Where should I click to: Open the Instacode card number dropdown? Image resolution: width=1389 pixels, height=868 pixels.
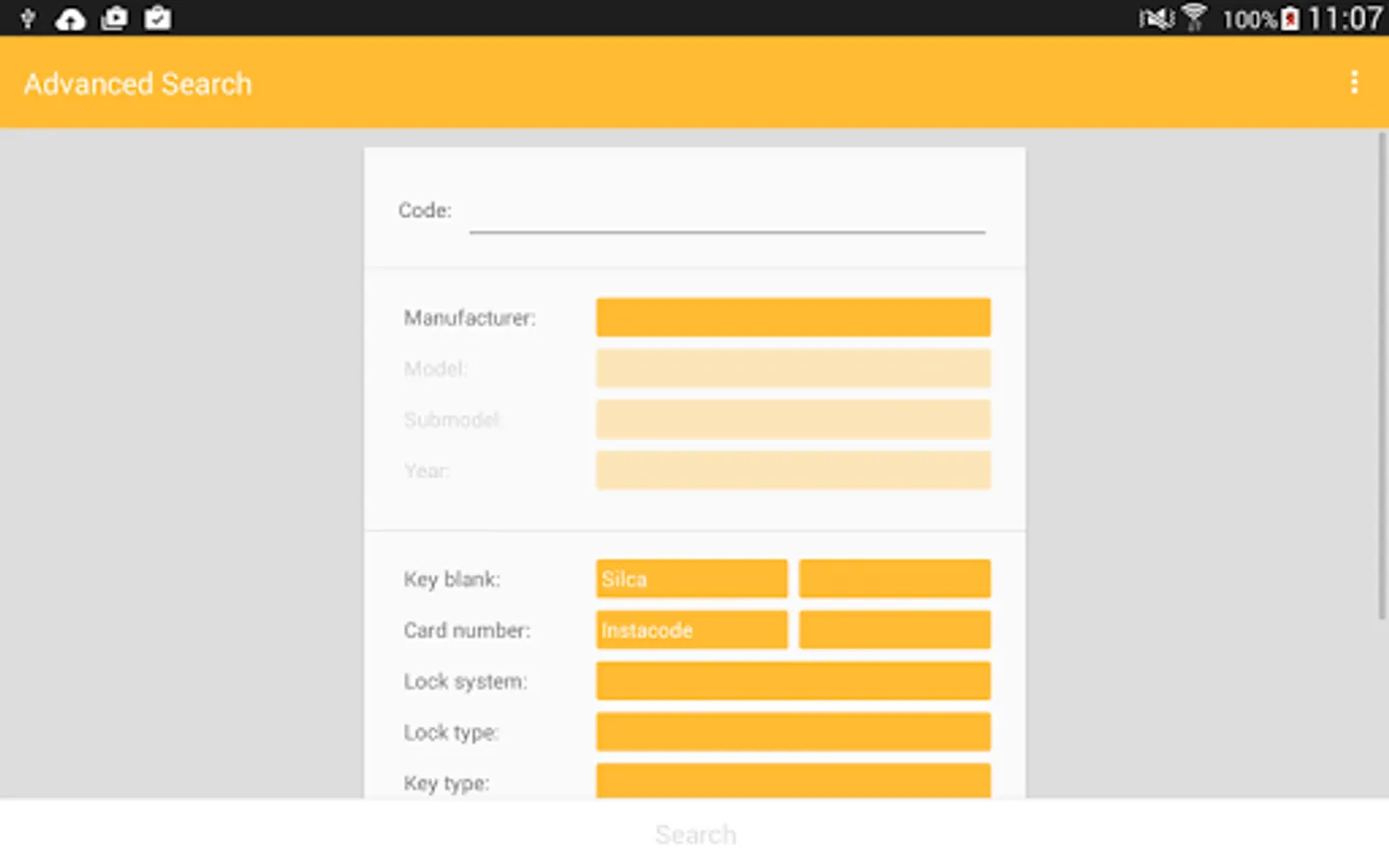point(692,630)
